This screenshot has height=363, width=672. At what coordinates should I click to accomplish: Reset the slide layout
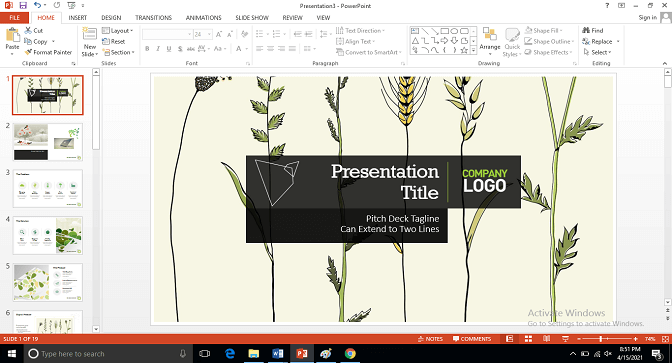pyautogui.click(x=114, y=42)
